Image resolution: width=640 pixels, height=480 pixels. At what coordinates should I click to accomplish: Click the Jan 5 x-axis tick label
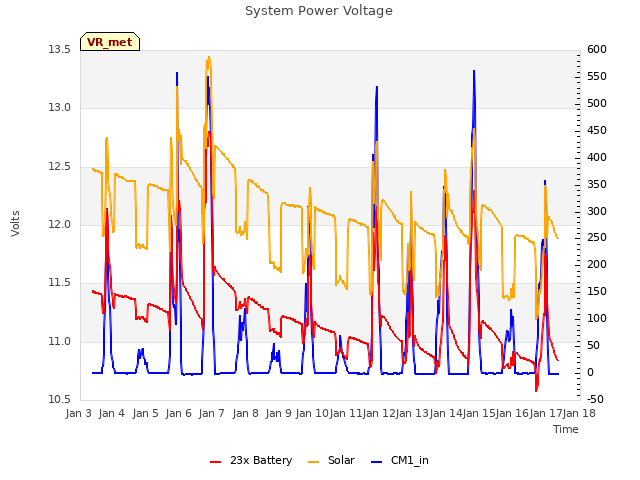coord(145,413)
